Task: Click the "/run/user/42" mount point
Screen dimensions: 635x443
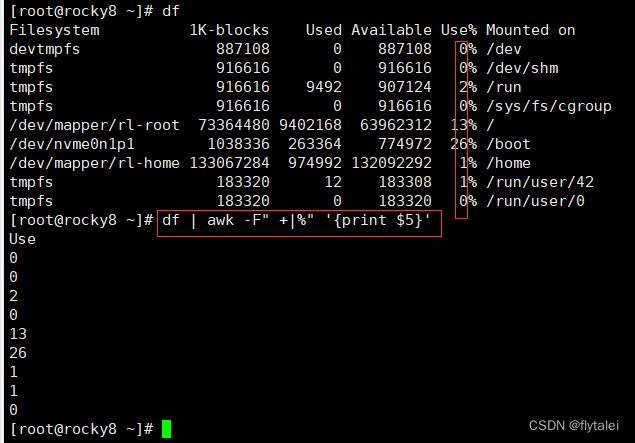Action: point(540,182)
